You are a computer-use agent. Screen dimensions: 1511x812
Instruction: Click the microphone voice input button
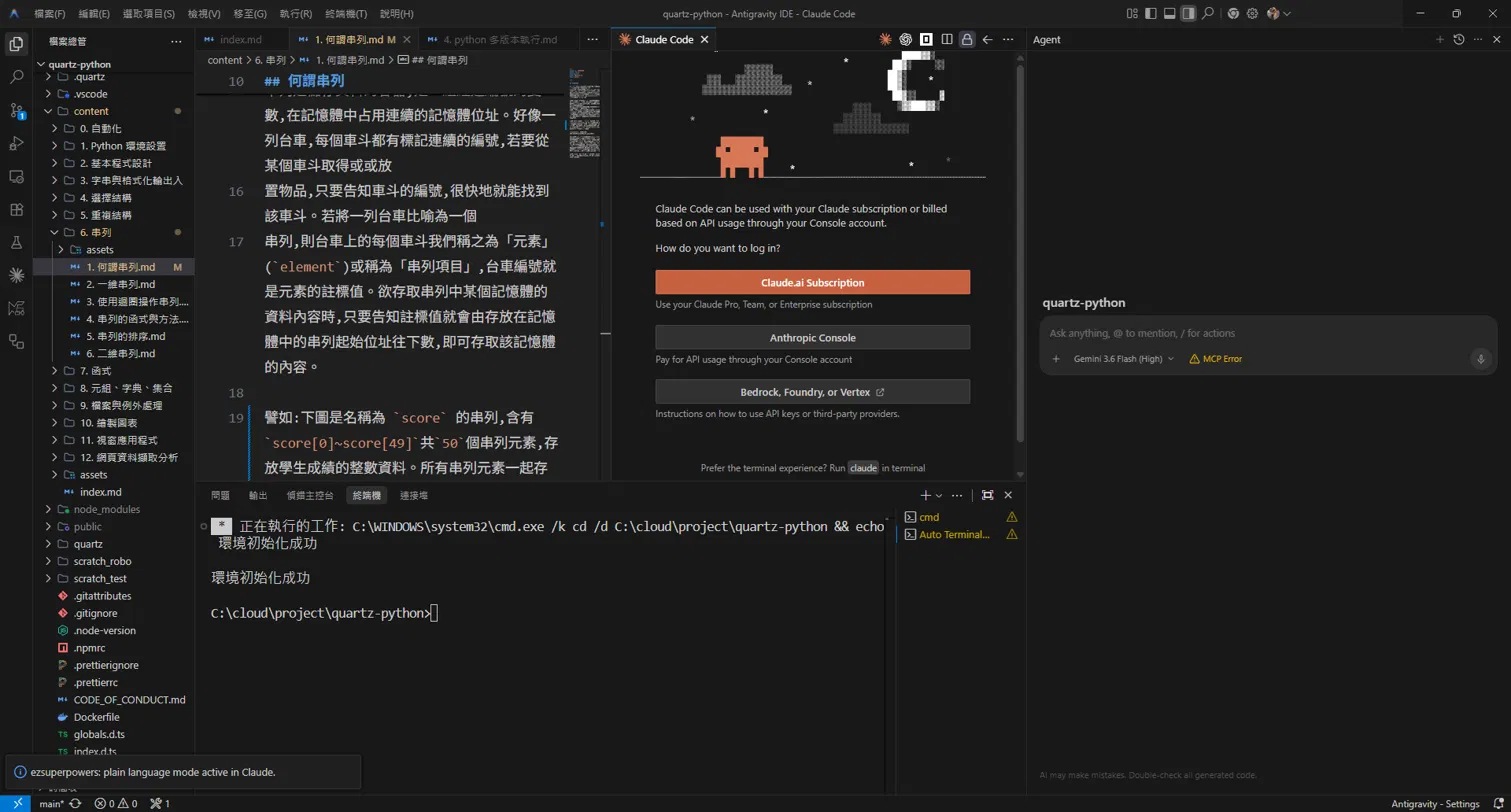[x=1481, y=359]
